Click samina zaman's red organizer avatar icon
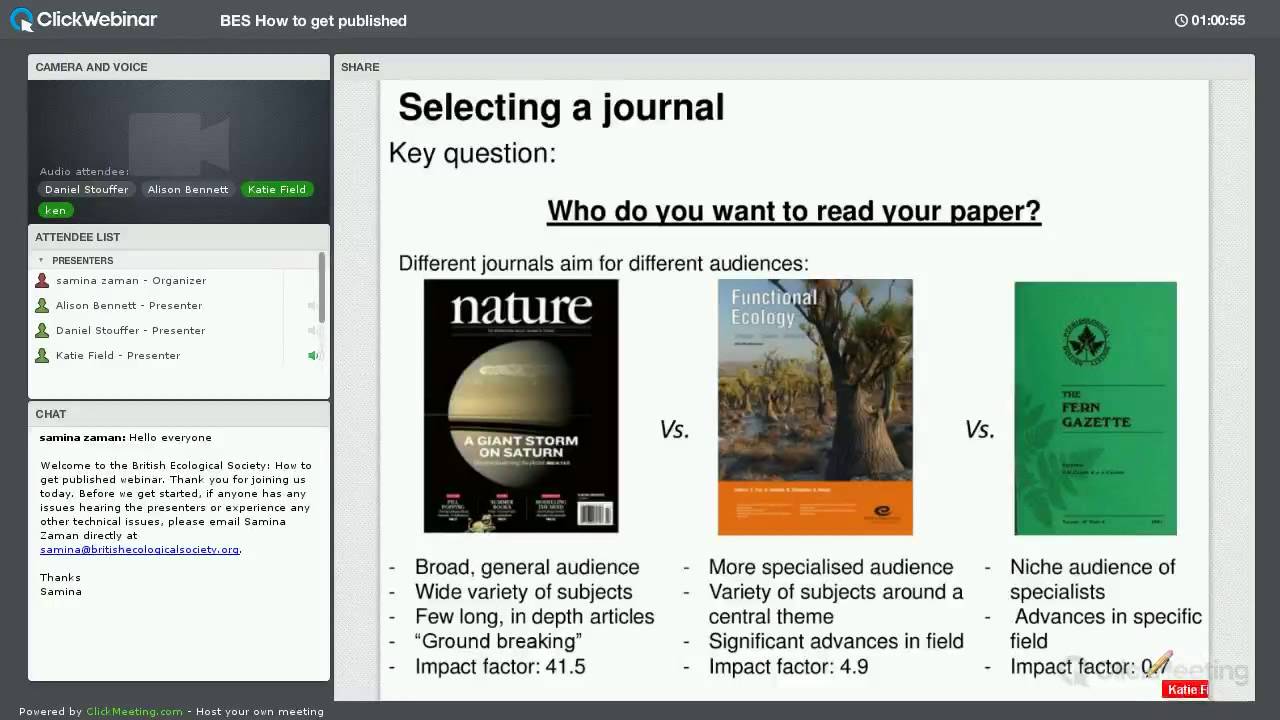The width and height of the screenshot is (1280, 720). tap(42, 281)
